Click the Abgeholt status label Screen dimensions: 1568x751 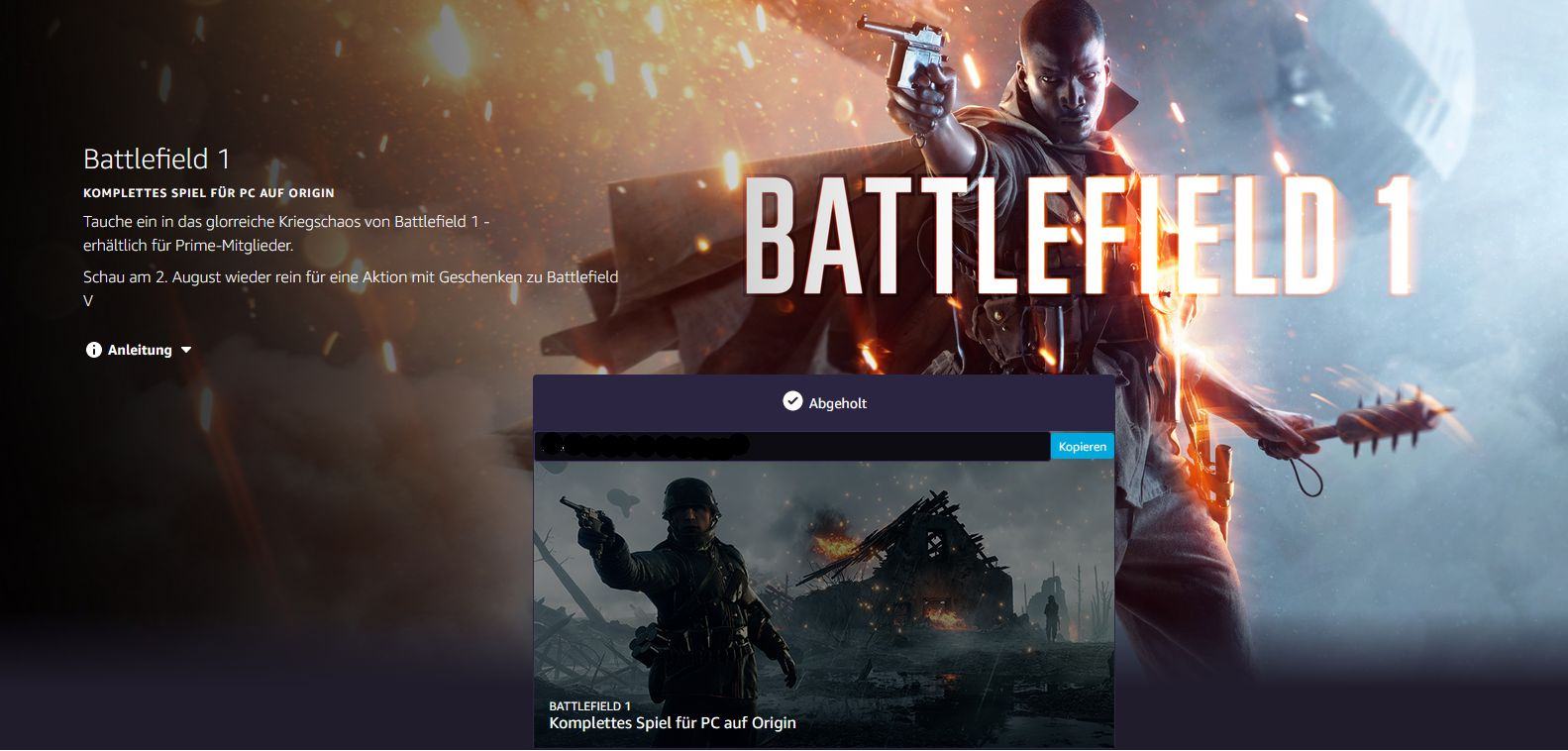coord(838,403)
